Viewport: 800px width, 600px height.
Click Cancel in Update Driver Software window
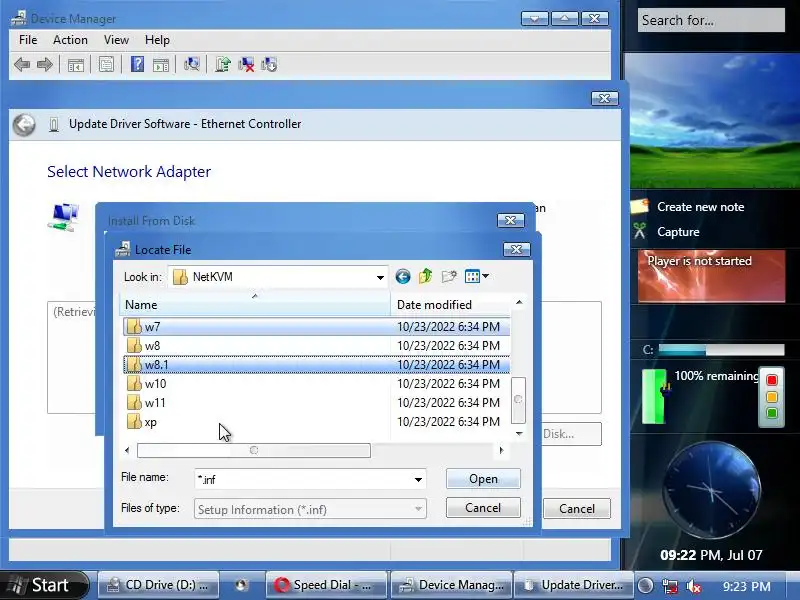pos(577,509)
